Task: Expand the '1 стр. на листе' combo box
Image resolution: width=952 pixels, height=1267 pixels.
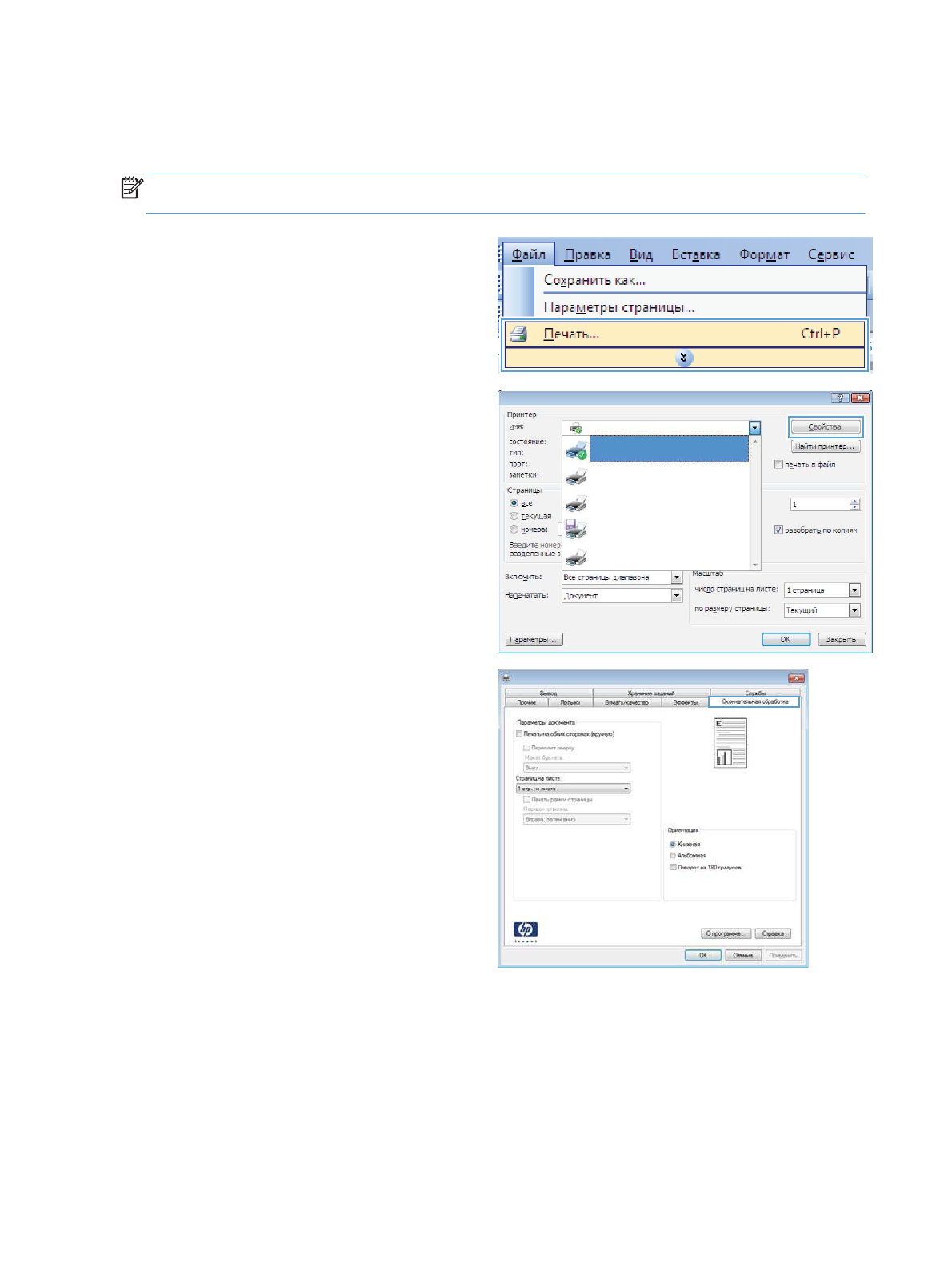Action: pos(626,789)
